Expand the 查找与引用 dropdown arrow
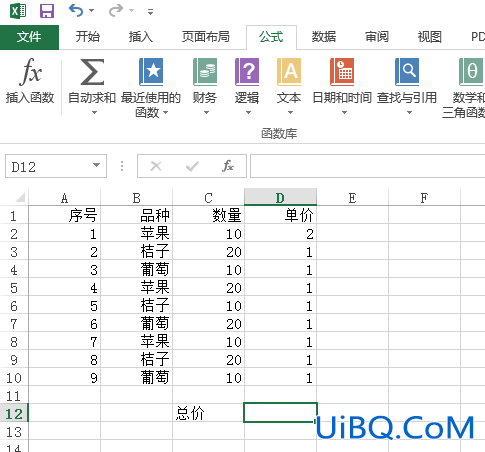485x452 pixels. pos(409,113)
